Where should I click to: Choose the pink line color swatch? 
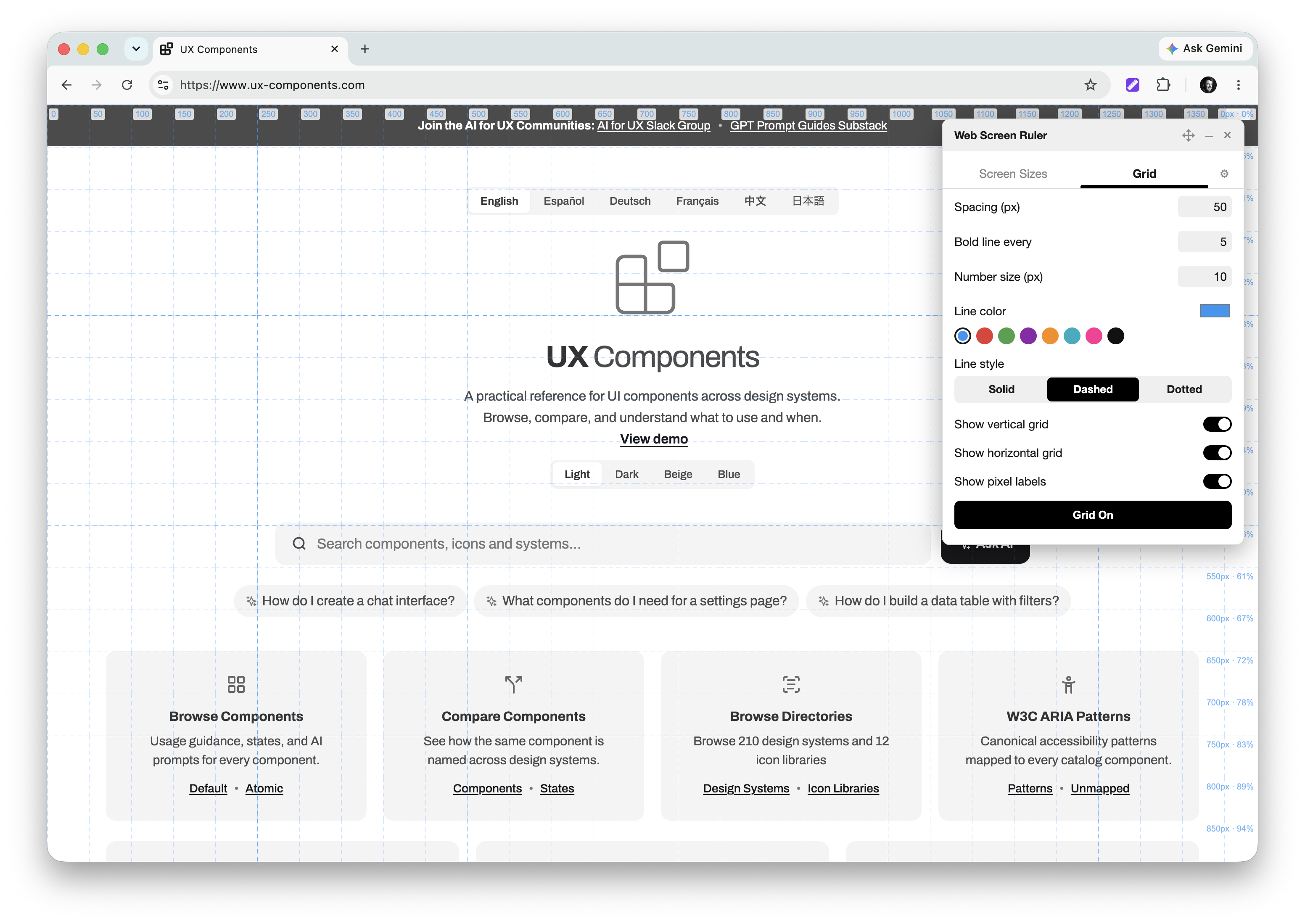pos(1094,336)
